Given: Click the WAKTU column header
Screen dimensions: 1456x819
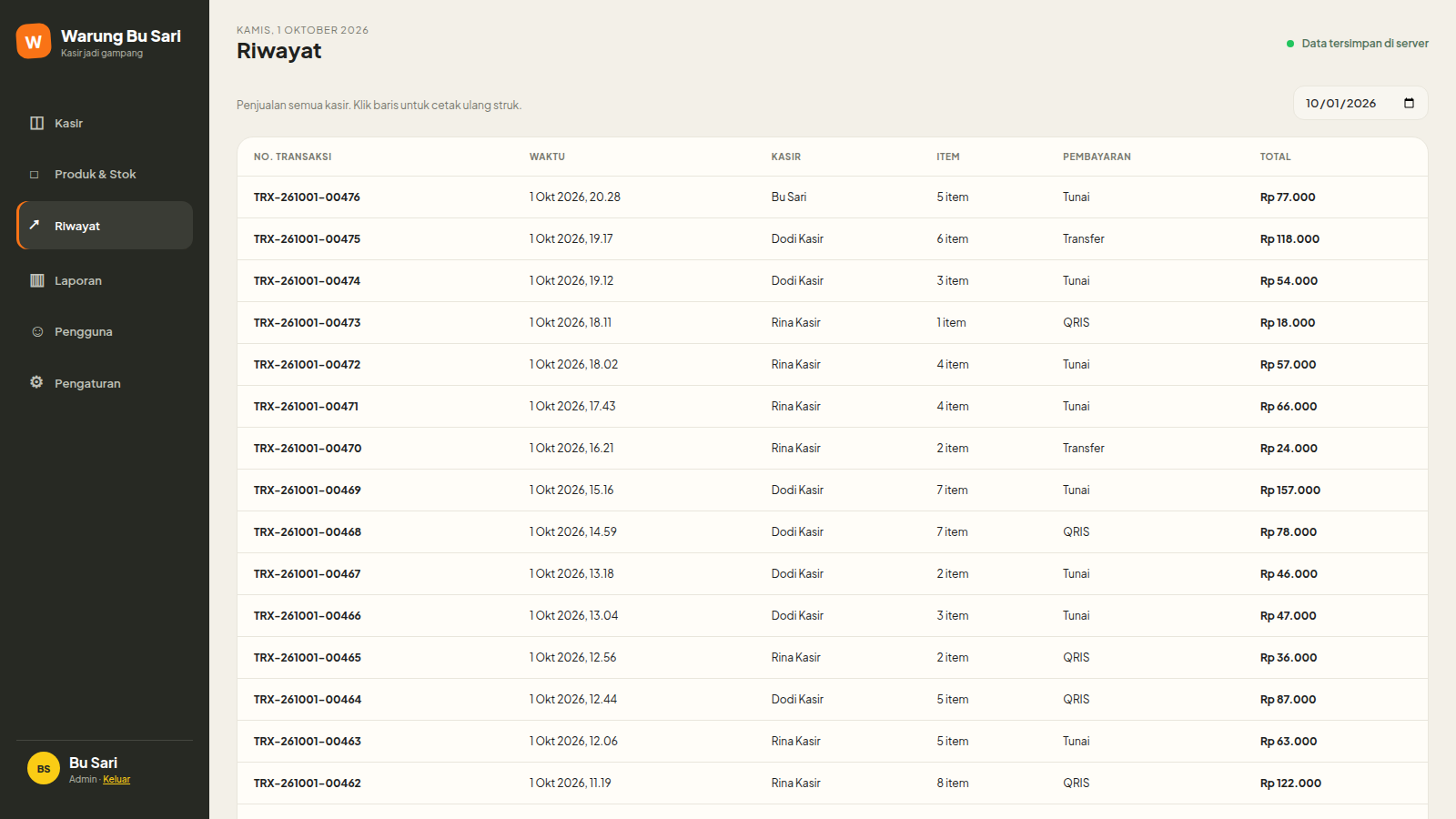Looking at the screenshot, I should tap(547, 157).
